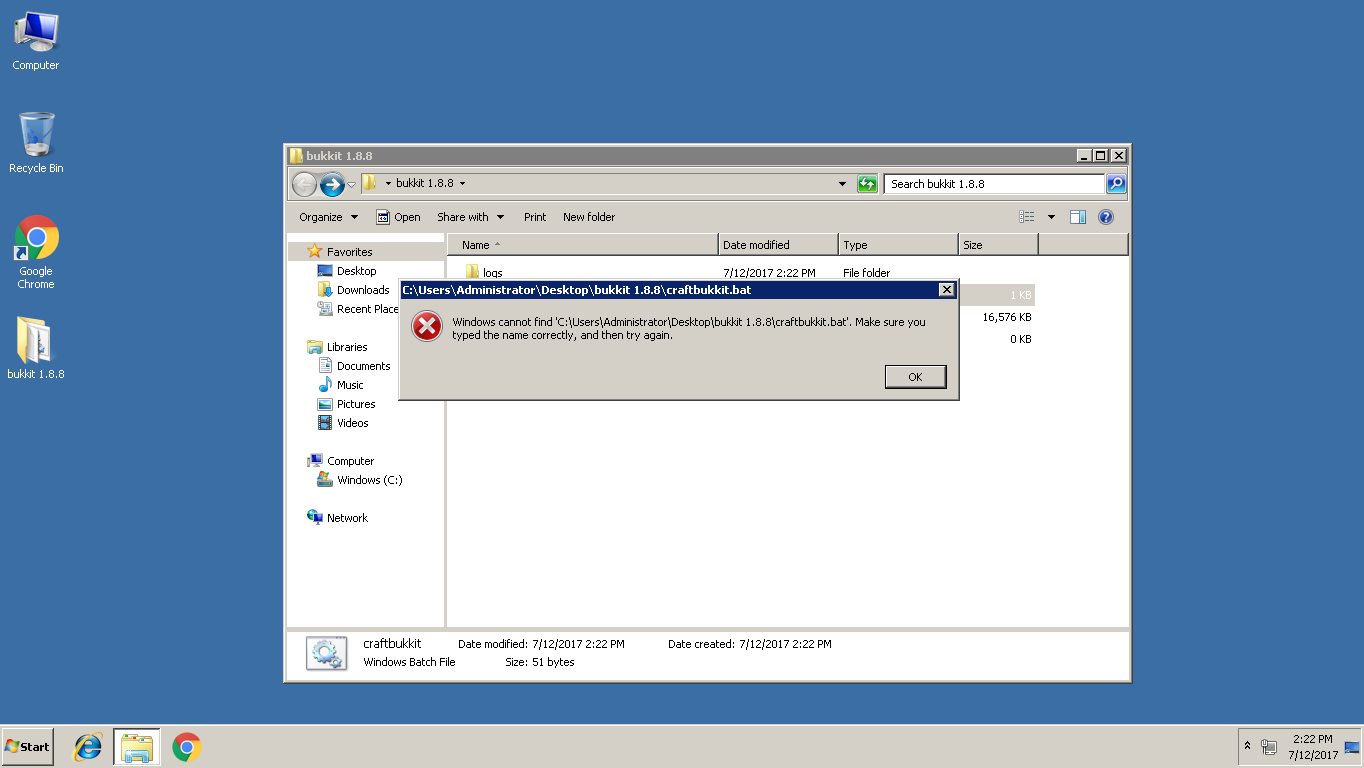Go back in Explorer navigation
This screenshot has height=768, width=1364.
304,184
